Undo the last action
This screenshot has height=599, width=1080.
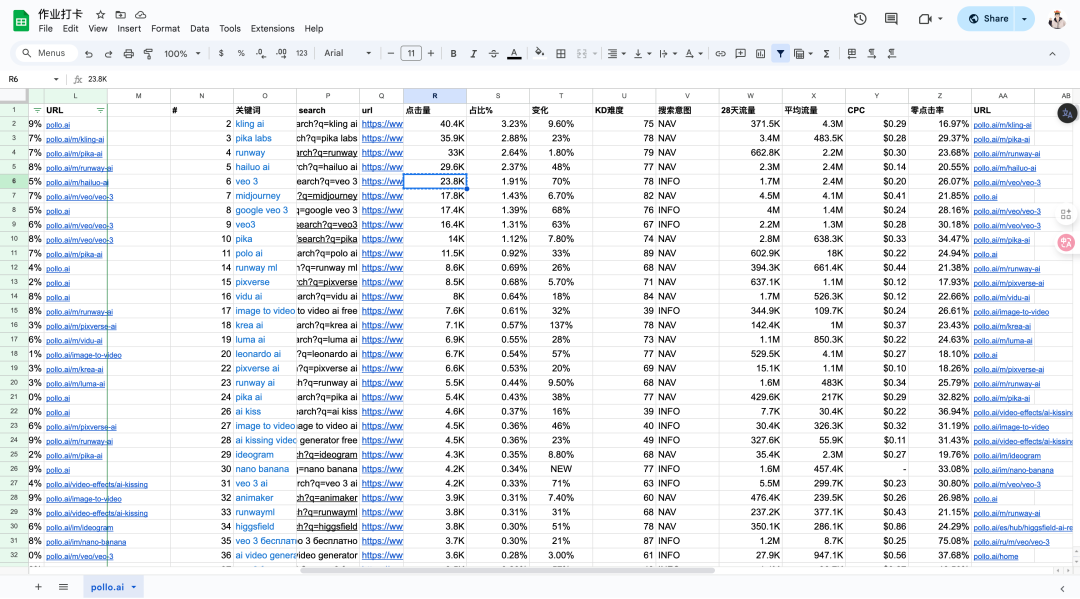[x=89, y=54]
